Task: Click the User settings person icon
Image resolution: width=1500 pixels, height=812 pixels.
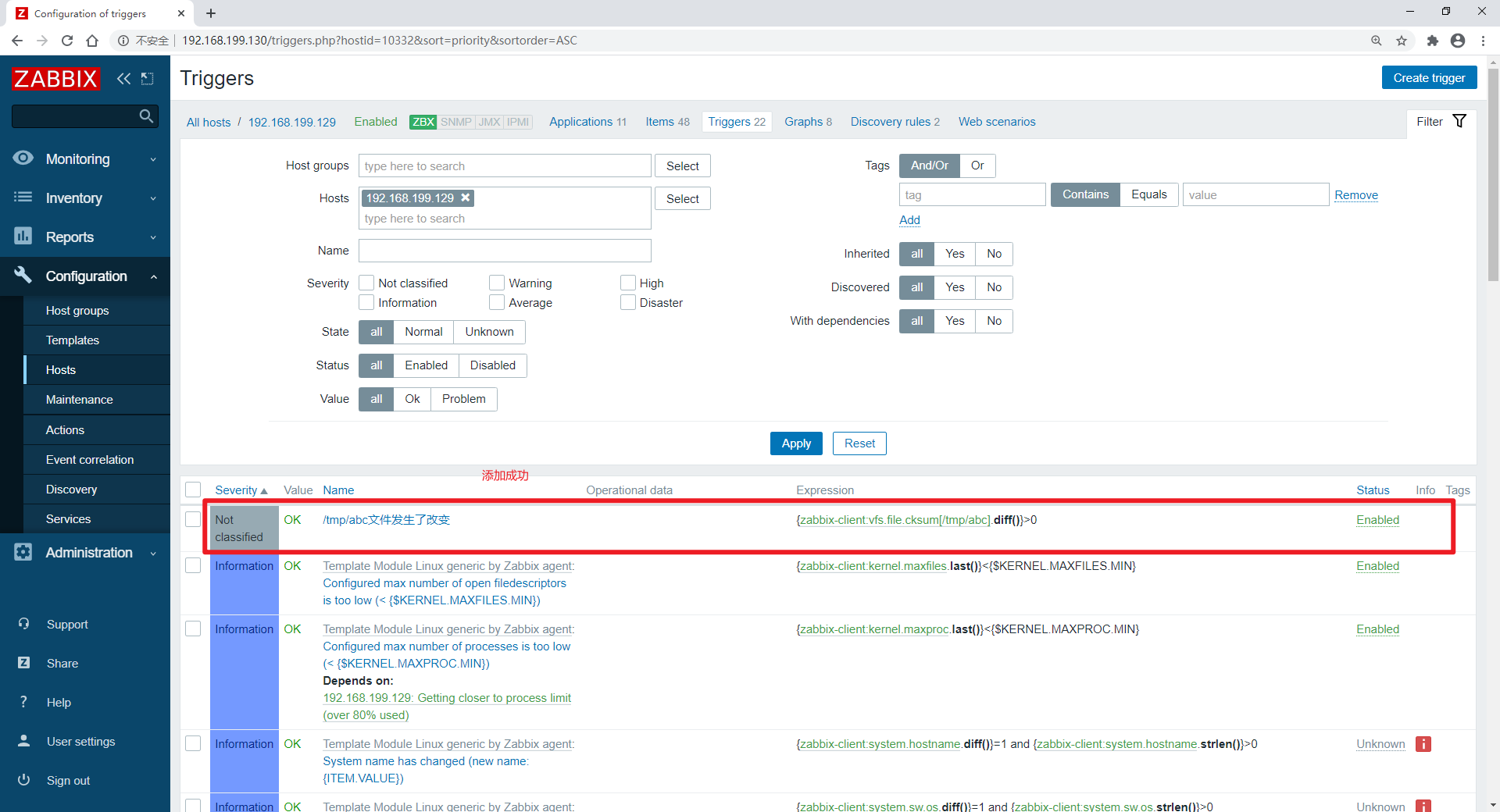Action: [23, 741]
